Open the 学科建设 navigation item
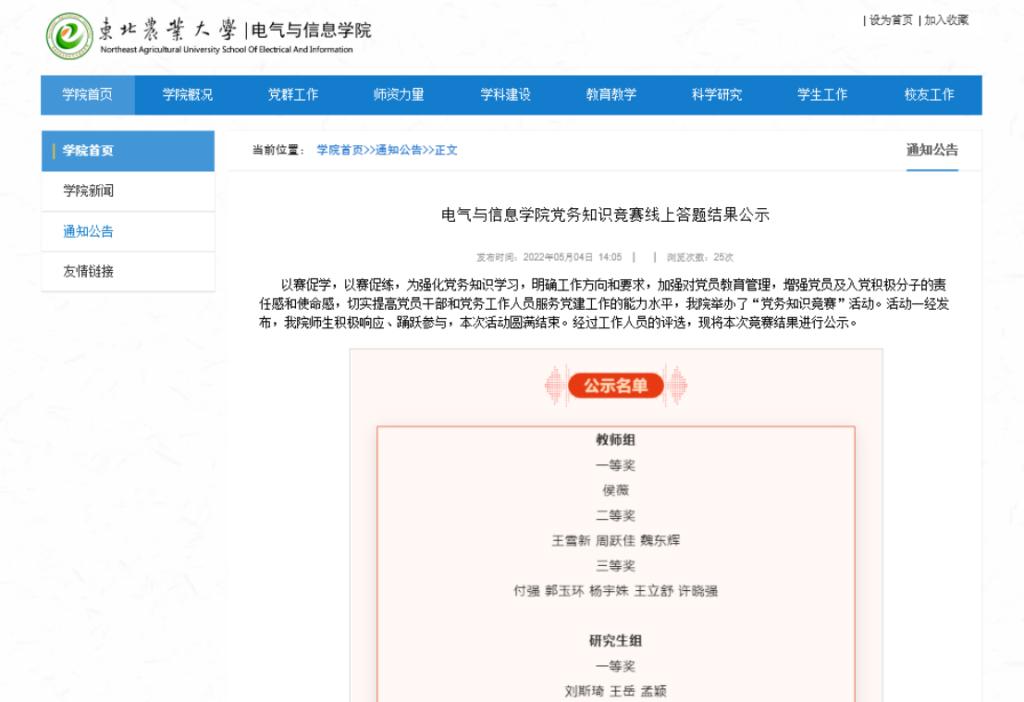1024x702 pixels. click(x=505, y=95)
